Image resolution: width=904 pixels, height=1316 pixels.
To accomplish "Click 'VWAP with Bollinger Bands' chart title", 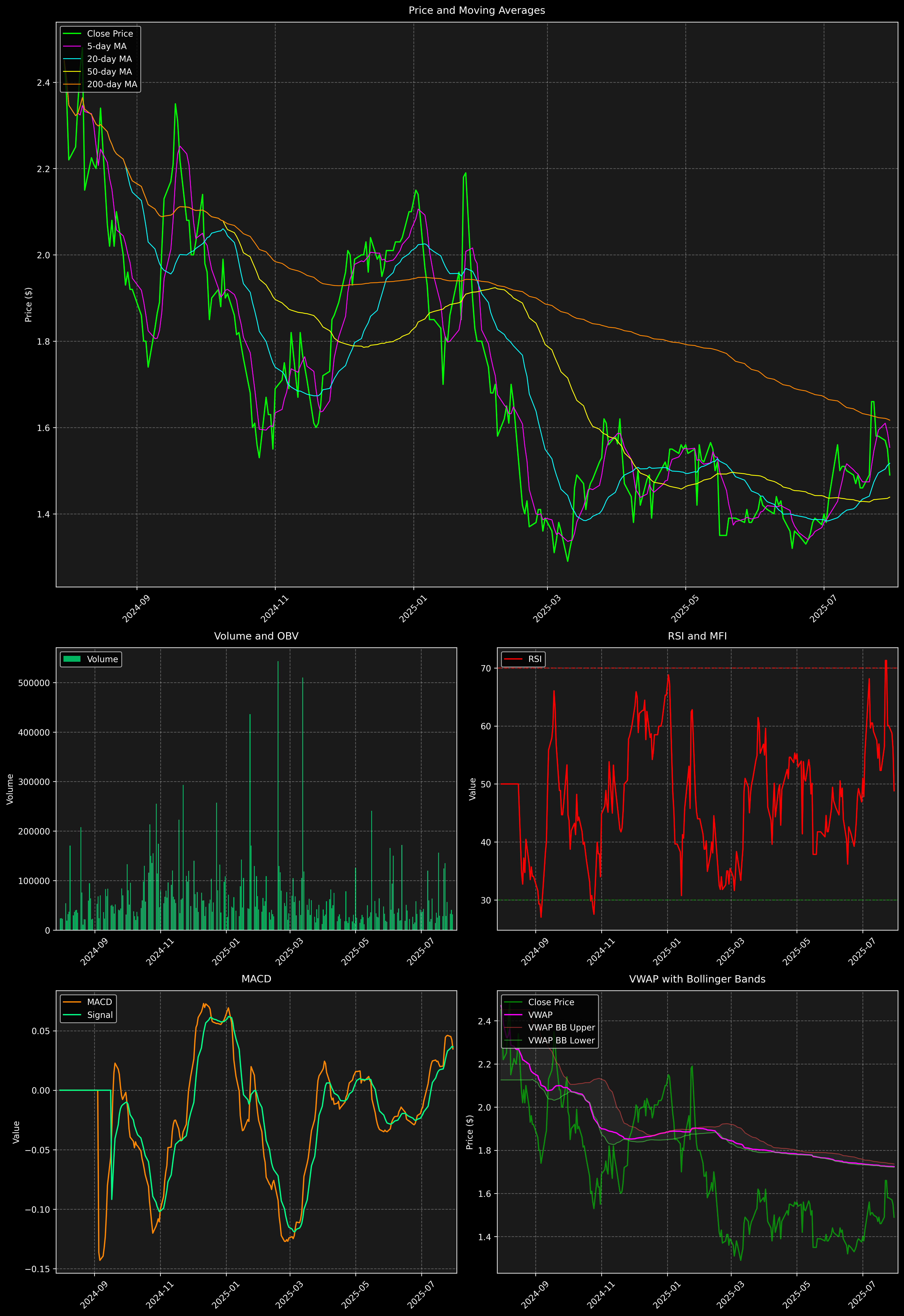I will coord(697,979).
